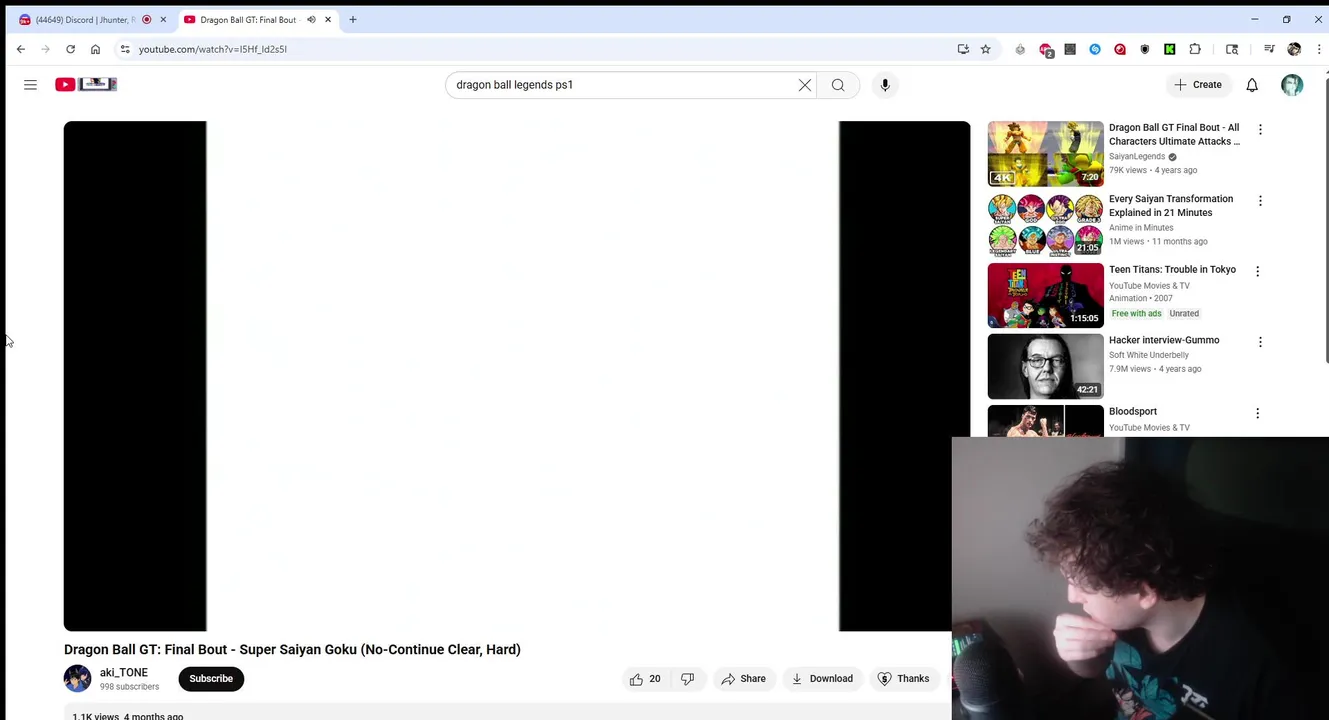Open Every Saiyan Transformation thumbnail
This screenshot has width=1329, height=720.
[x=1045, y=225]
